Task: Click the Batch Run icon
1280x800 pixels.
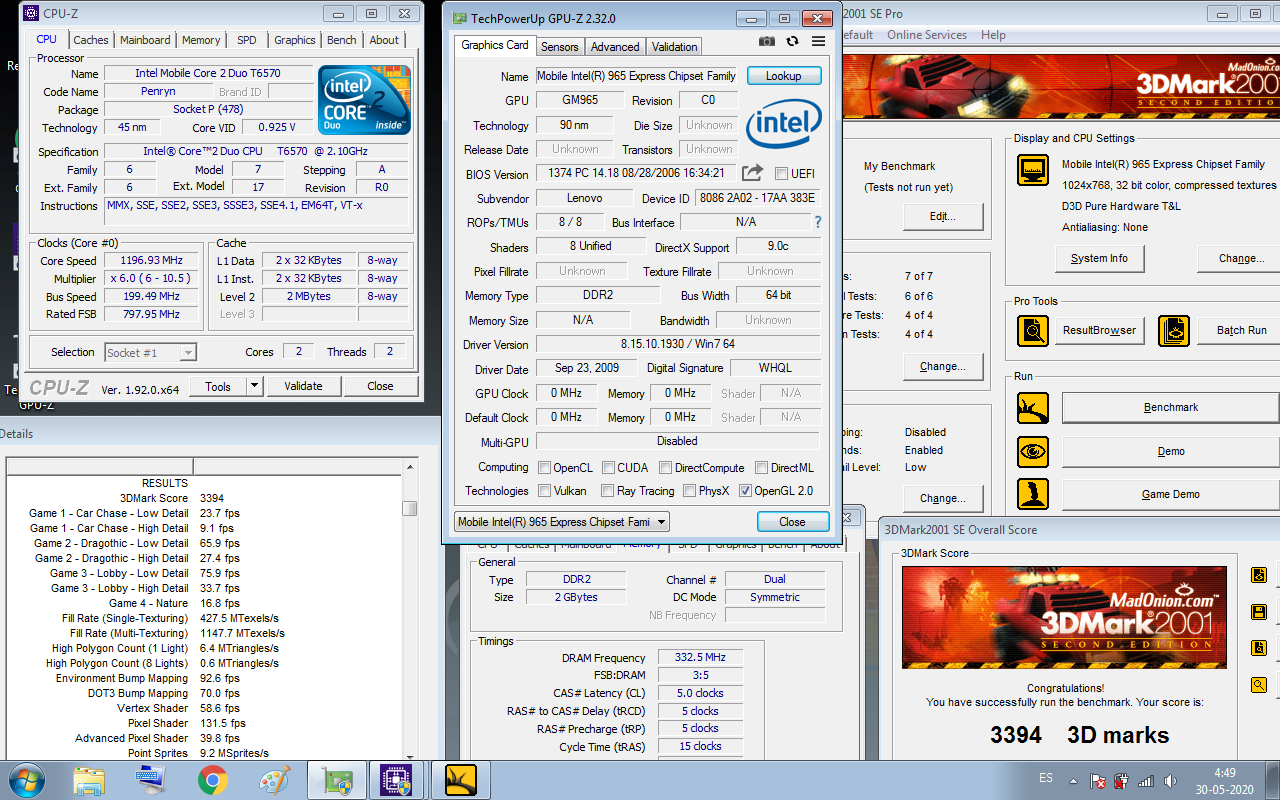Action: tap(1174, 330)
